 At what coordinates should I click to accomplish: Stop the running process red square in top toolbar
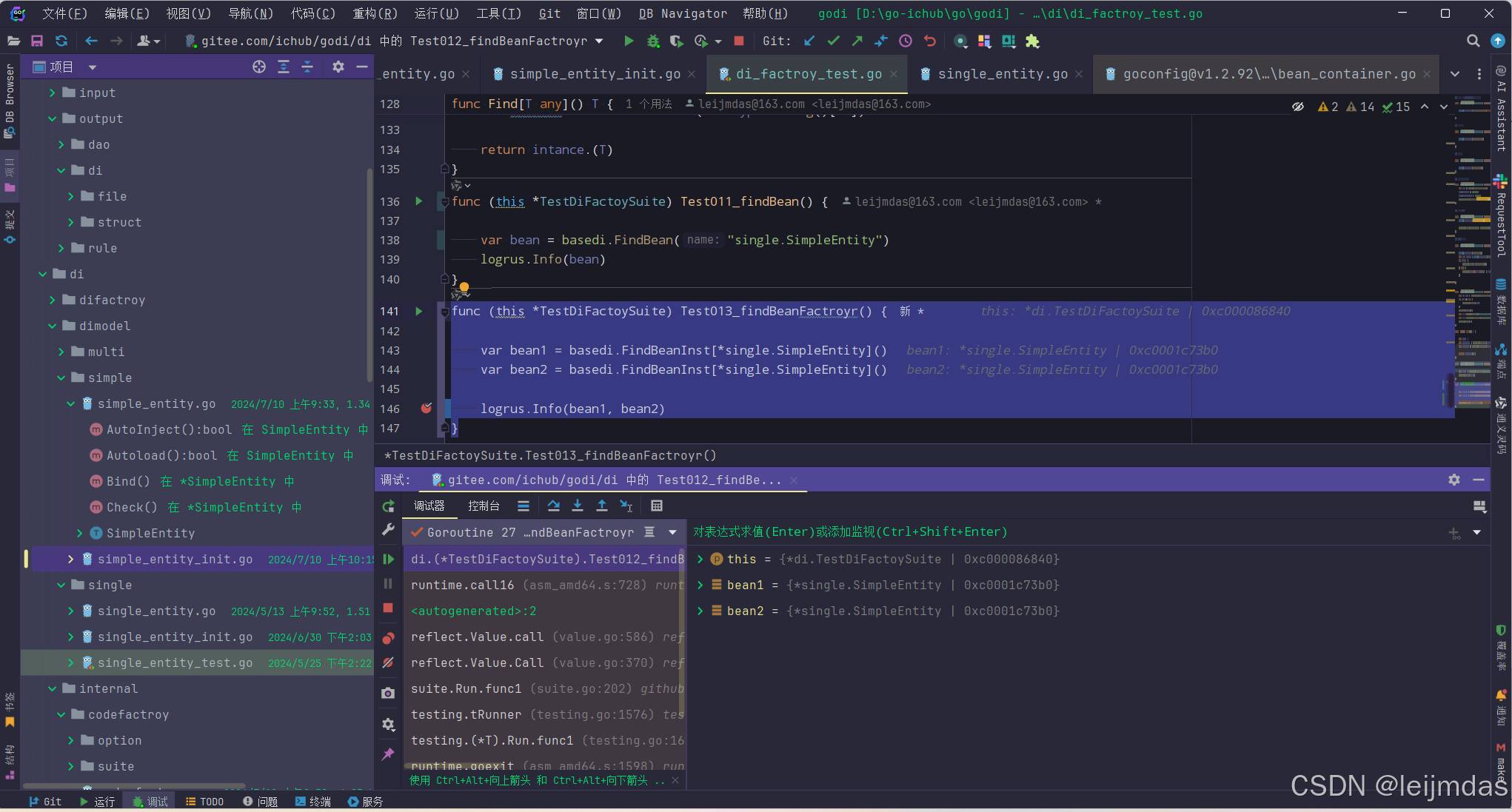click(738, 41)
